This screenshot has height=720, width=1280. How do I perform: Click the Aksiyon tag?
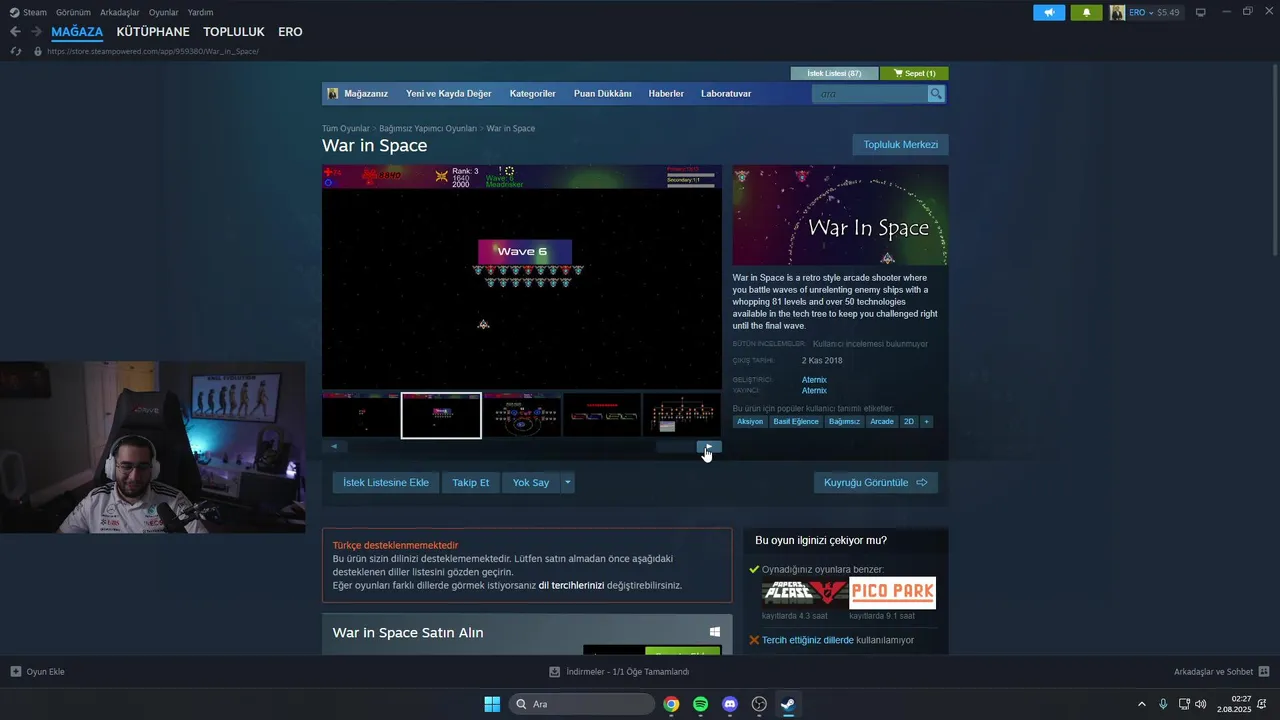click(750, 422)
